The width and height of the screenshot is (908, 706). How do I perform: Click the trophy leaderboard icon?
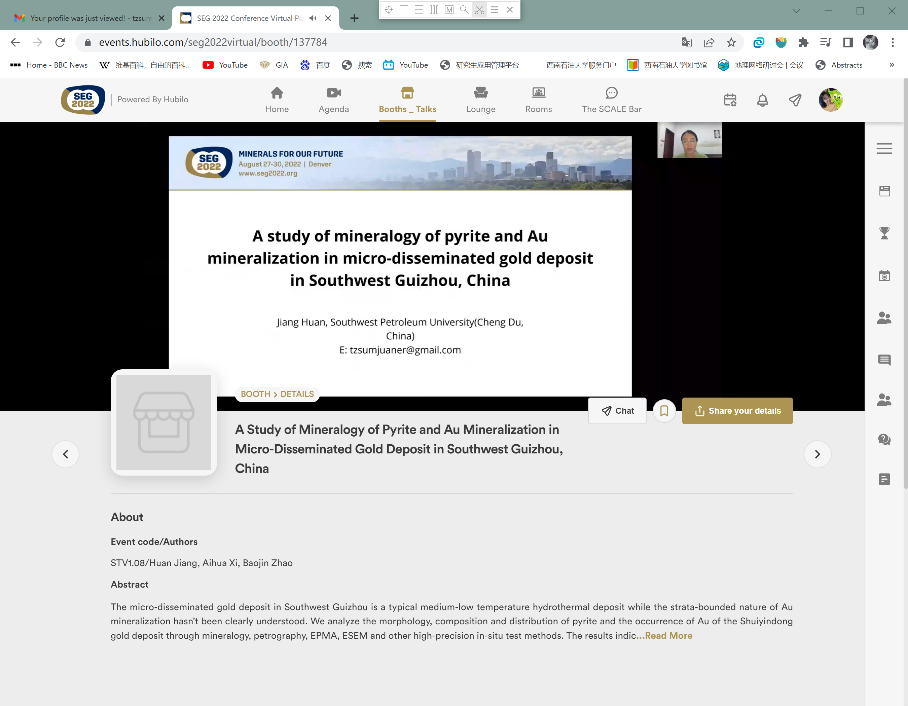[884, 233]
